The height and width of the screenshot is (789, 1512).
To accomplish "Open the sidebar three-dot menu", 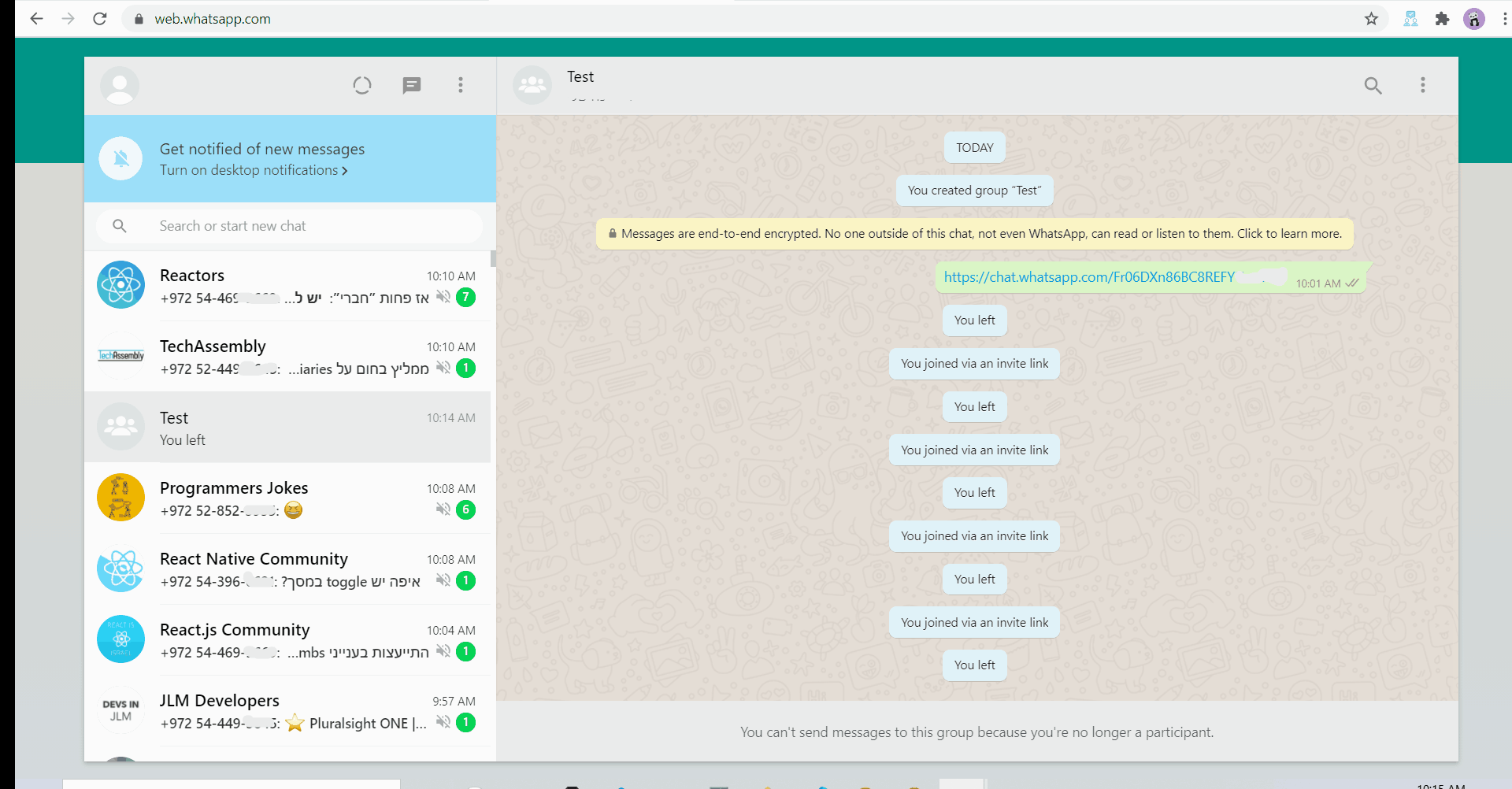I will [461, 85].
